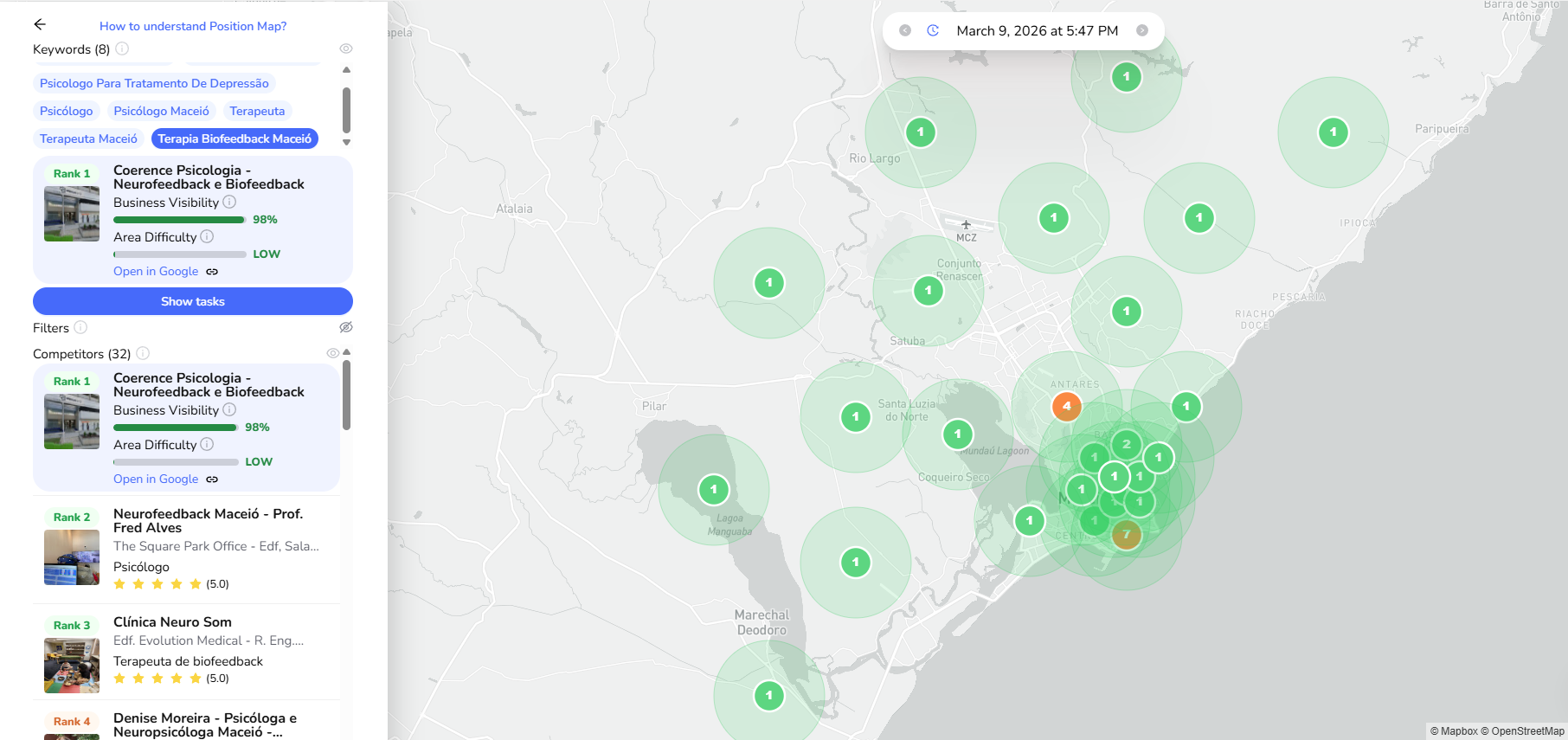Select Clínica Neuro Som competitor
1568x740 pixels.
coord(186,651)
